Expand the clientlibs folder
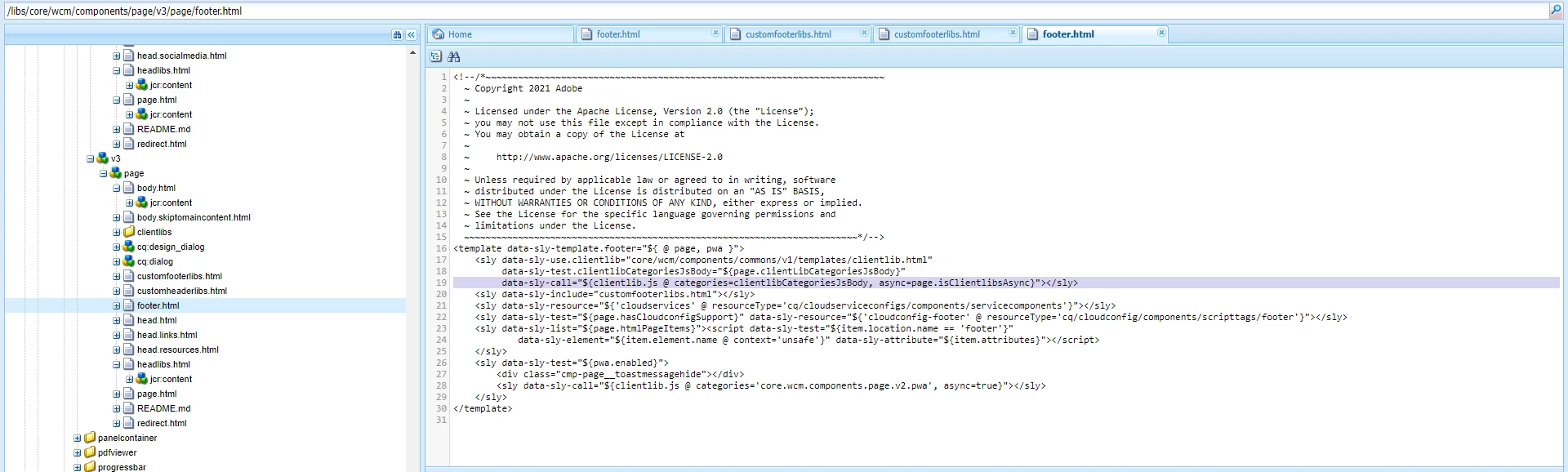The height and width of the screenshot is (472, 1568). pyautogui.click(x=117, y=232)
